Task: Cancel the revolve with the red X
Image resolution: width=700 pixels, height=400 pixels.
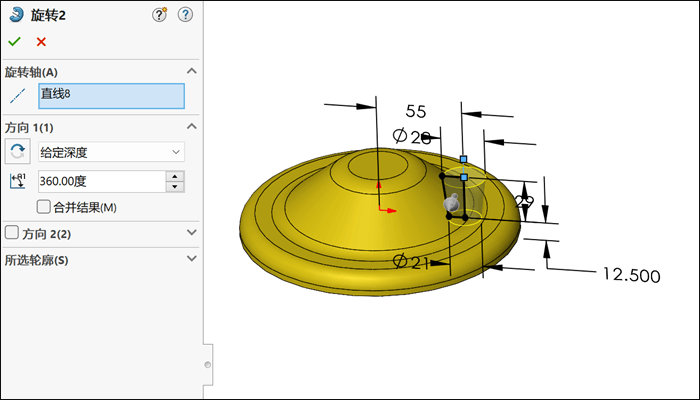Action: 41,42
